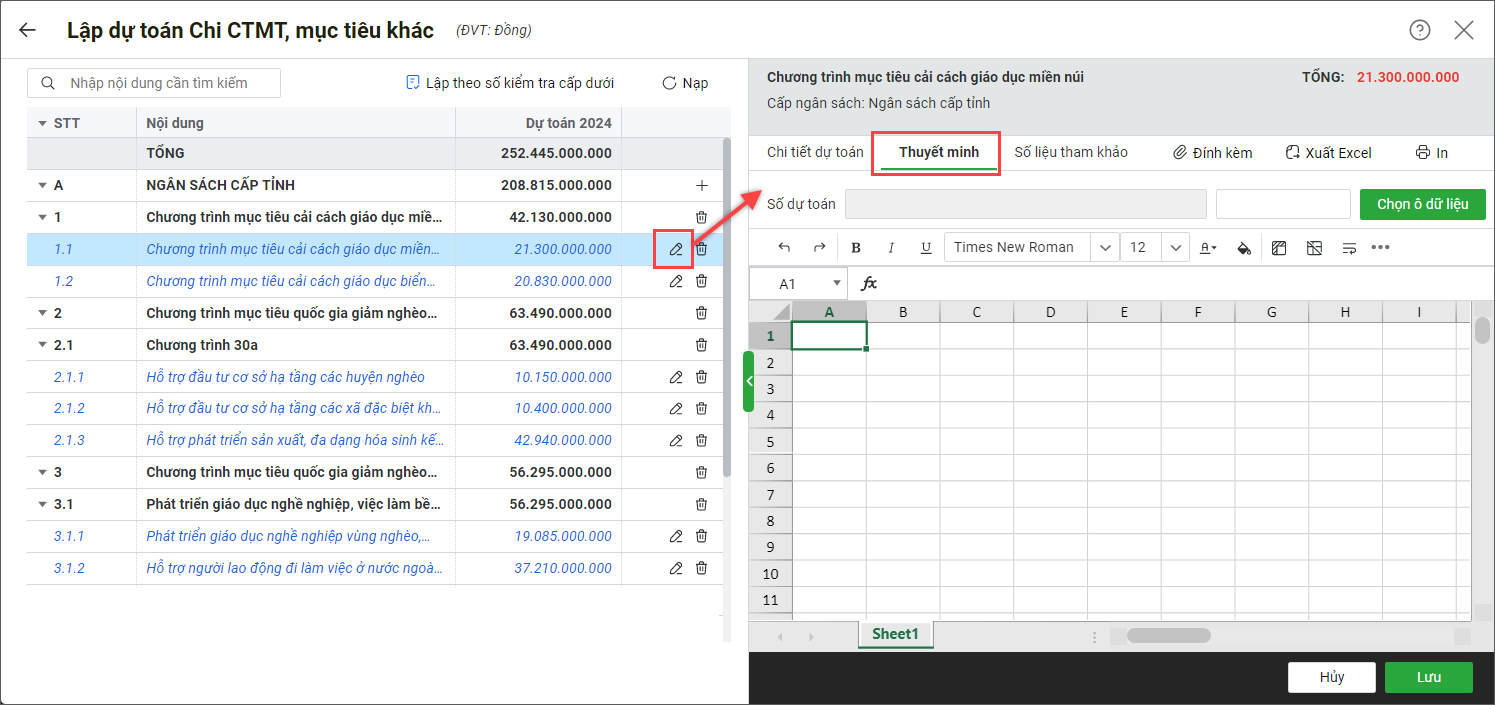Open the fill color bucket

click(x=1244, y=248)
